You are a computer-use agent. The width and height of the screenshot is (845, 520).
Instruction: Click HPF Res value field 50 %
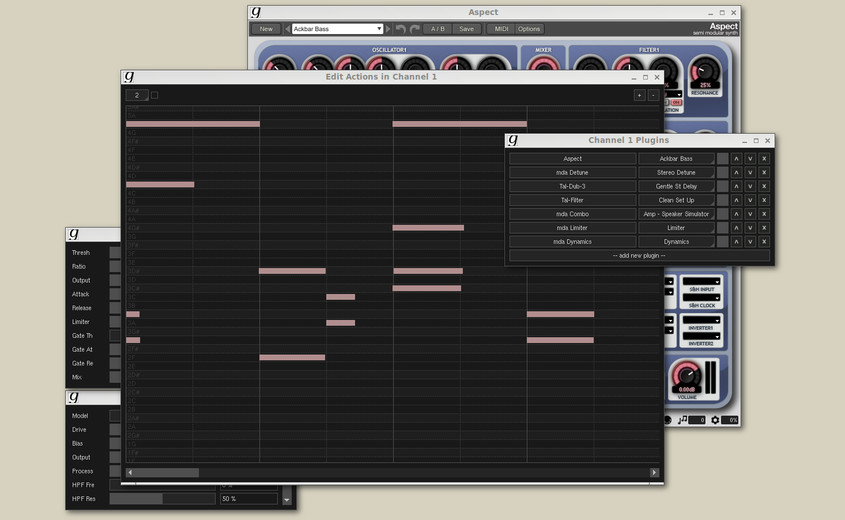(249, 499)
